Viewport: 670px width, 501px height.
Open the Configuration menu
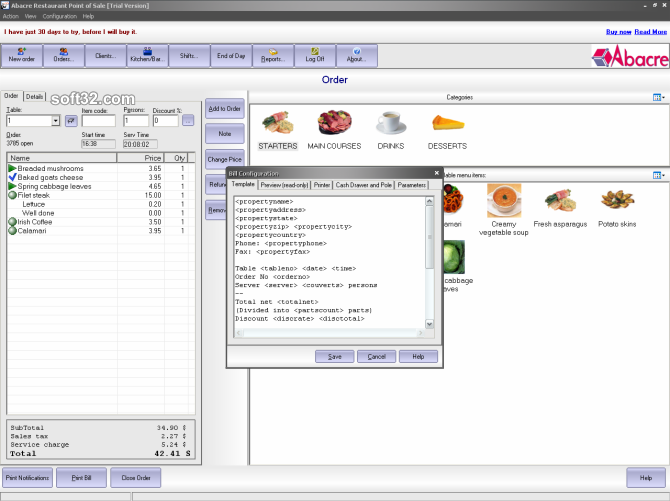pos(59,16)
